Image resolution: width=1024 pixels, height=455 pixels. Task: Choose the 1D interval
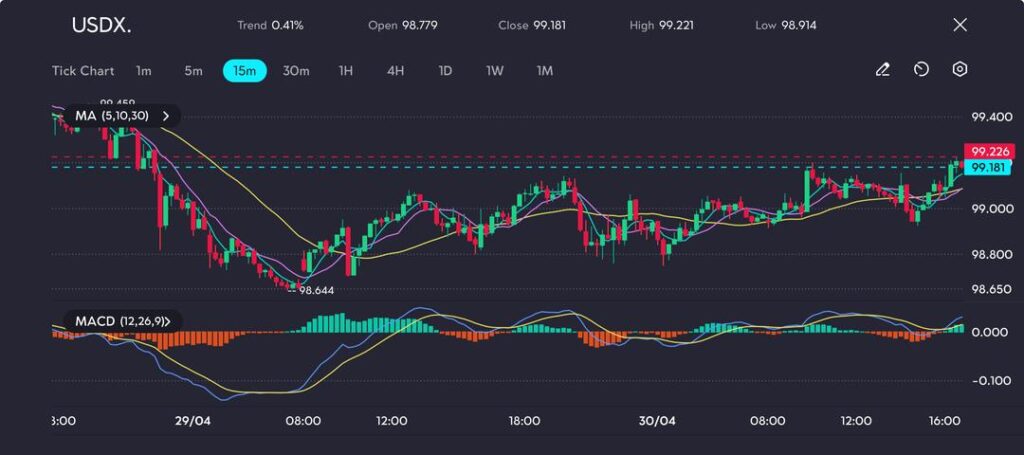point(445,71)
